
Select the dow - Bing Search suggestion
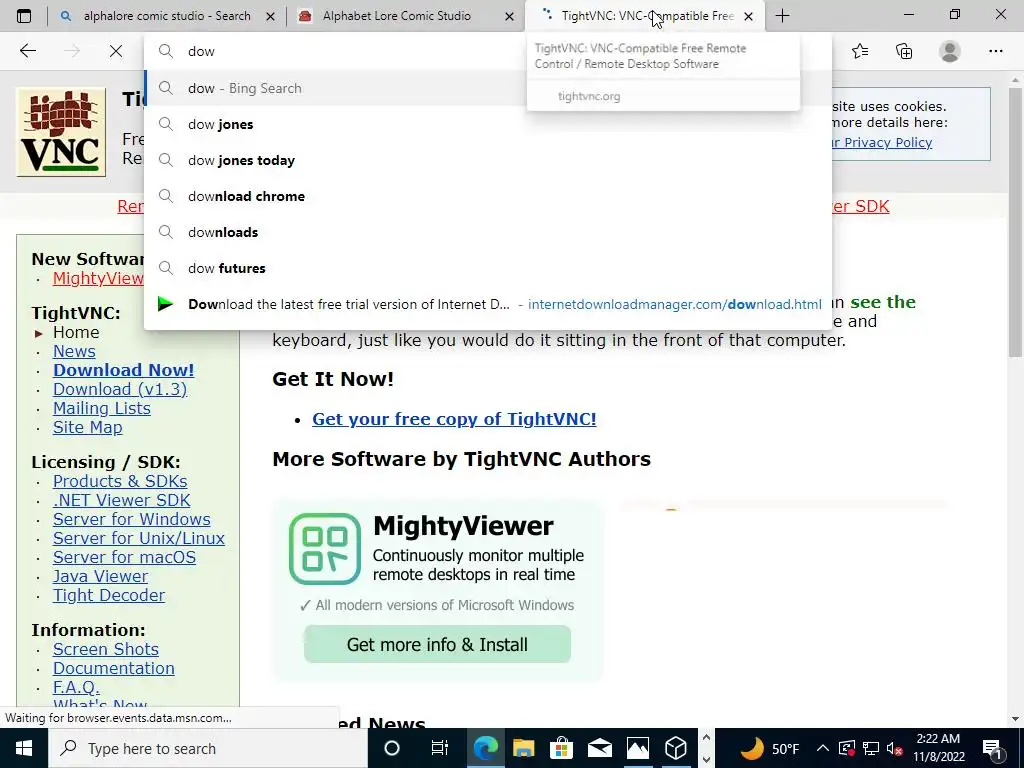pyautogui.click(x=488, y=88)
